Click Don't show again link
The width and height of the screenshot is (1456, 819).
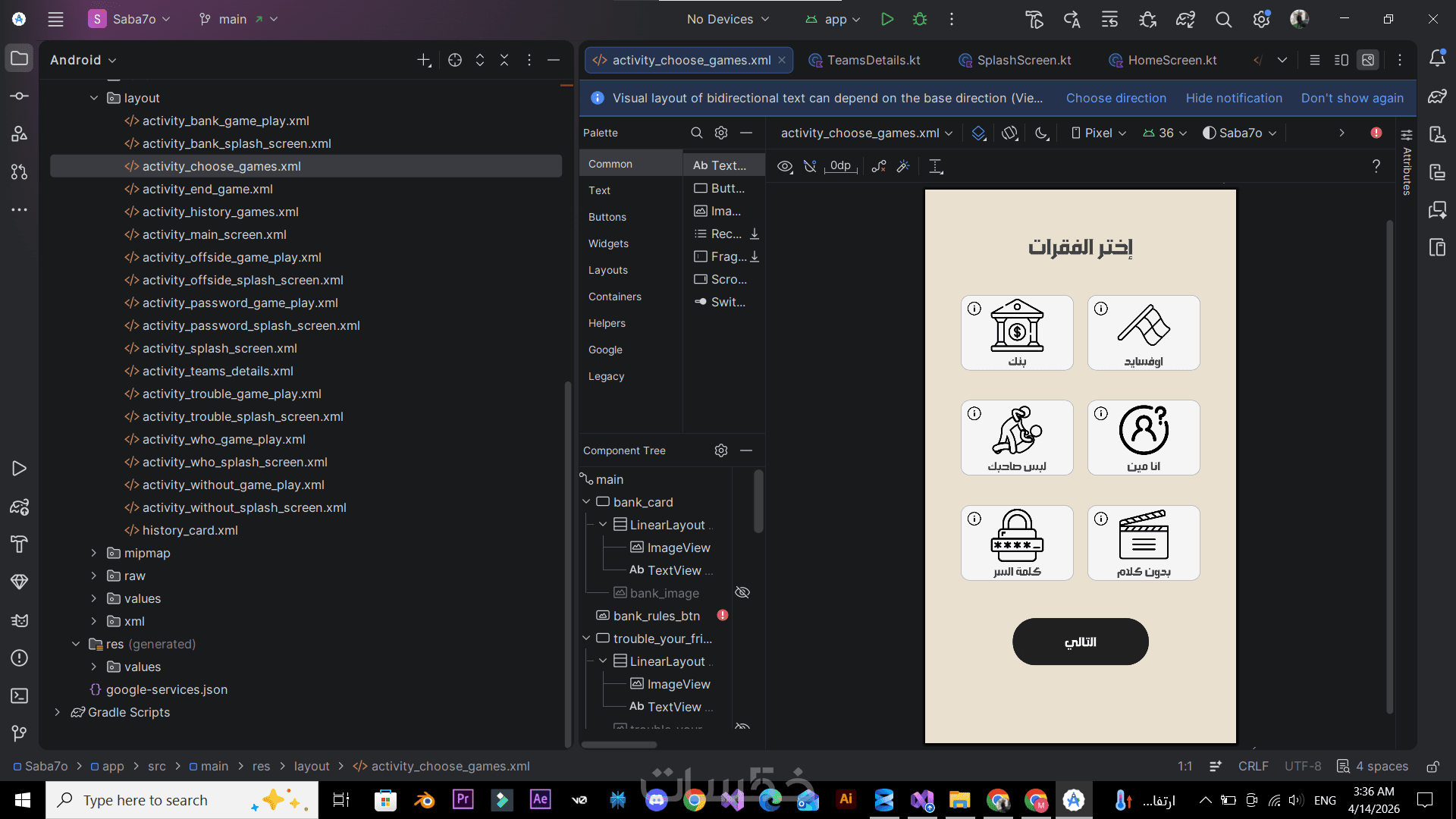[1352, 98]
